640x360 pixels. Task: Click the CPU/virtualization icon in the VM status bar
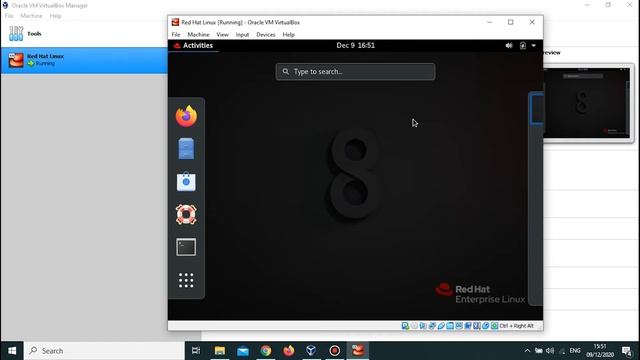click(x=477, y=326)
